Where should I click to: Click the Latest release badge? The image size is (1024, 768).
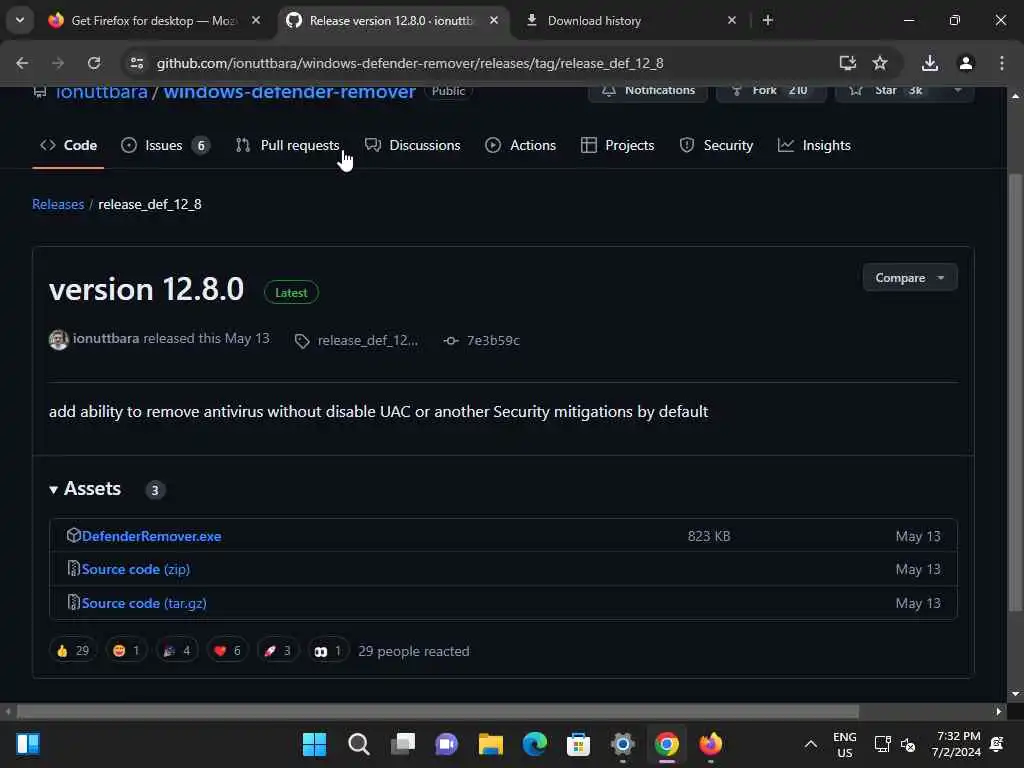point(291,293)
